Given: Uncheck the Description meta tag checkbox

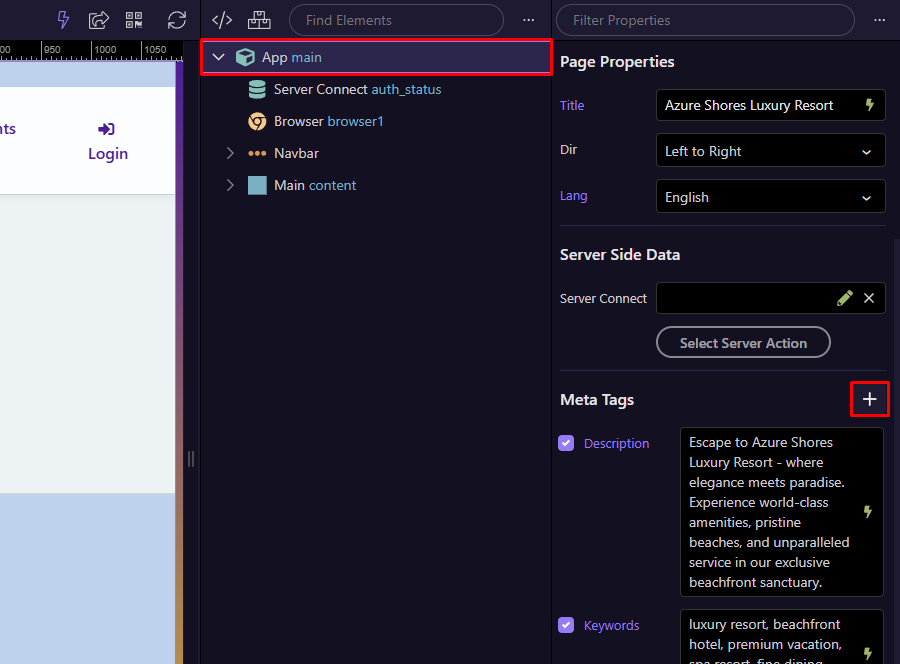Looking at the screenshot, I should point(566,443).
